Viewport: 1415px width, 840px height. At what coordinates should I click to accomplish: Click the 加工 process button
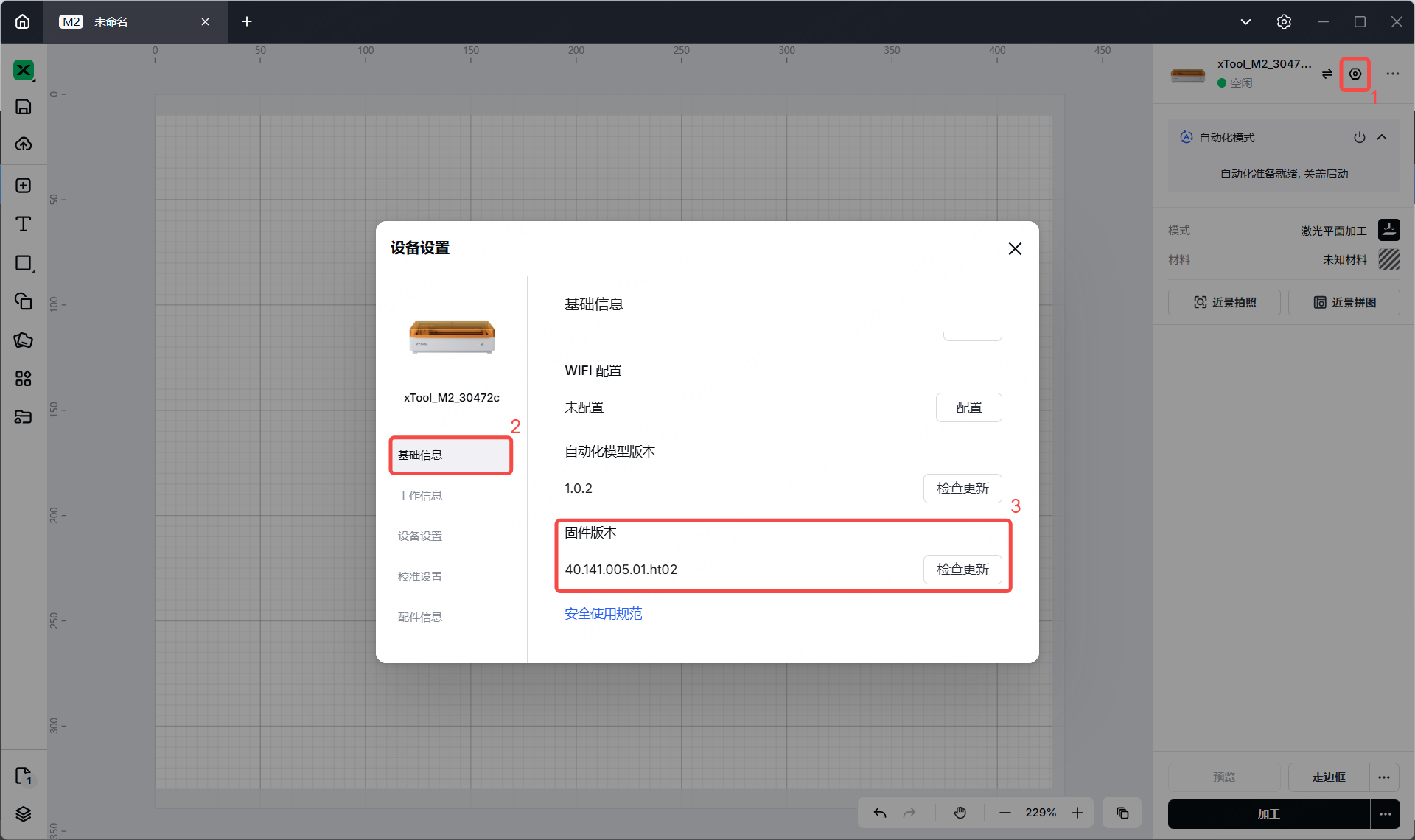pos(1268,814)
